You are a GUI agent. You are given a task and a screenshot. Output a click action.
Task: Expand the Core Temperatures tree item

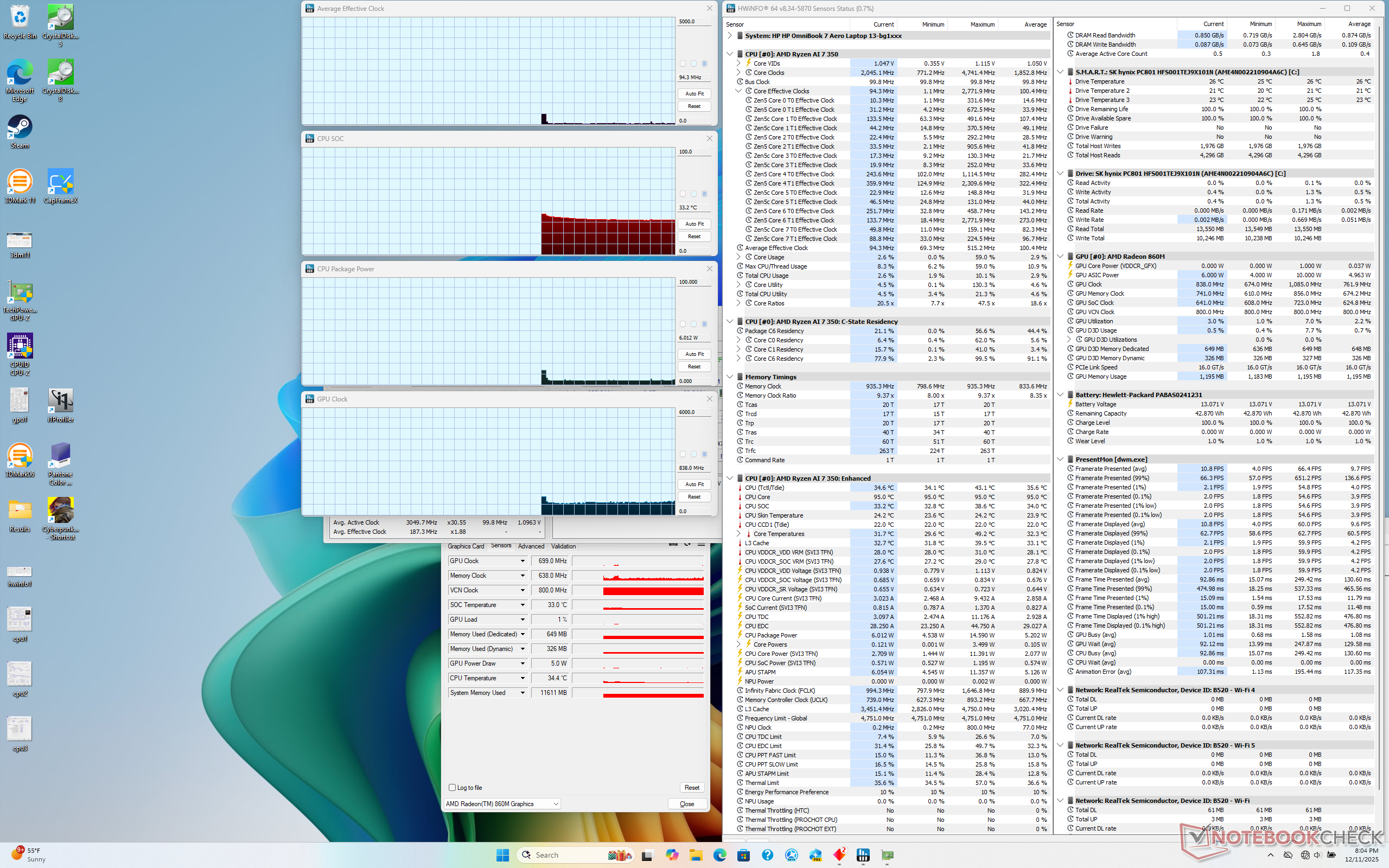(x=738, y=534)
